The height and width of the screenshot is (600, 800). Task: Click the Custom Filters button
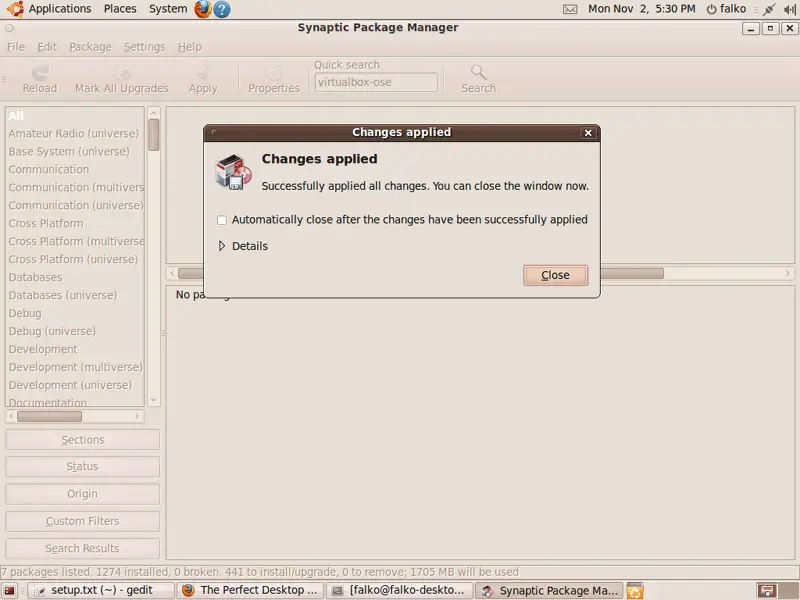pos(83,521)
